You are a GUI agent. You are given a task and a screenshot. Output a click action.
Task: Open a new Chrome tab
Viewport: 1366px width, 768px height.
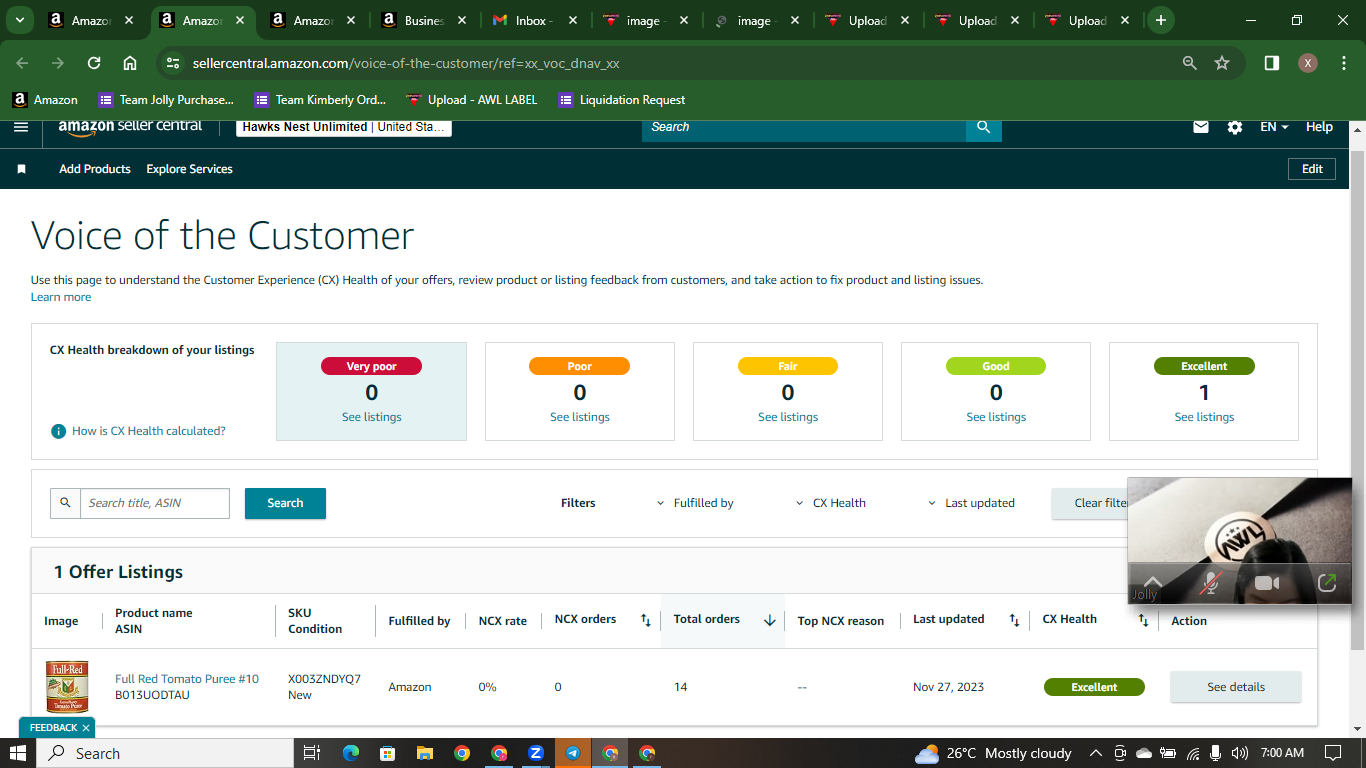tap(1160, 20)
